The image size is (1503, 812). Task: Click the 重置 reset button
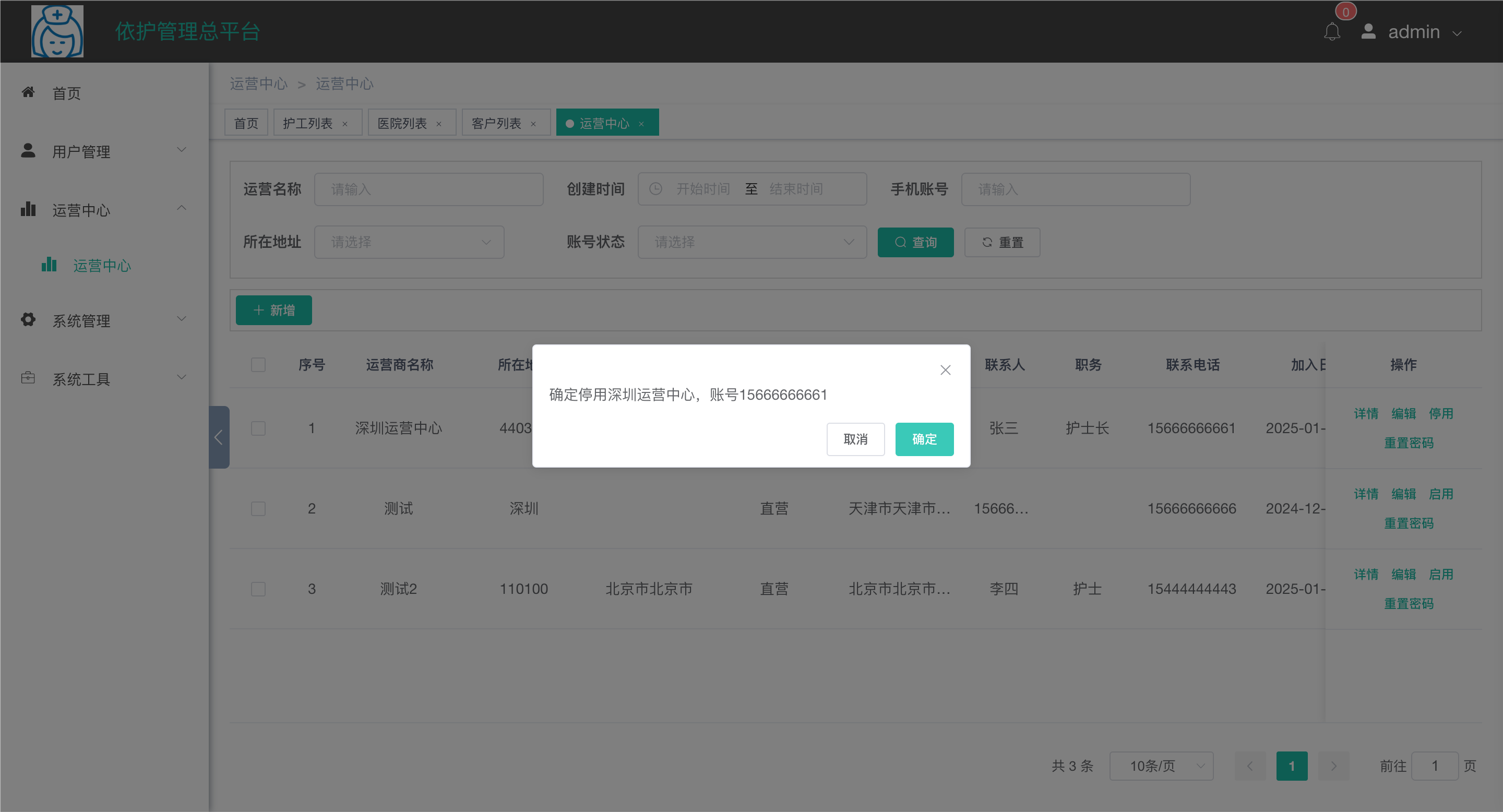click(x=1003, y=242)
